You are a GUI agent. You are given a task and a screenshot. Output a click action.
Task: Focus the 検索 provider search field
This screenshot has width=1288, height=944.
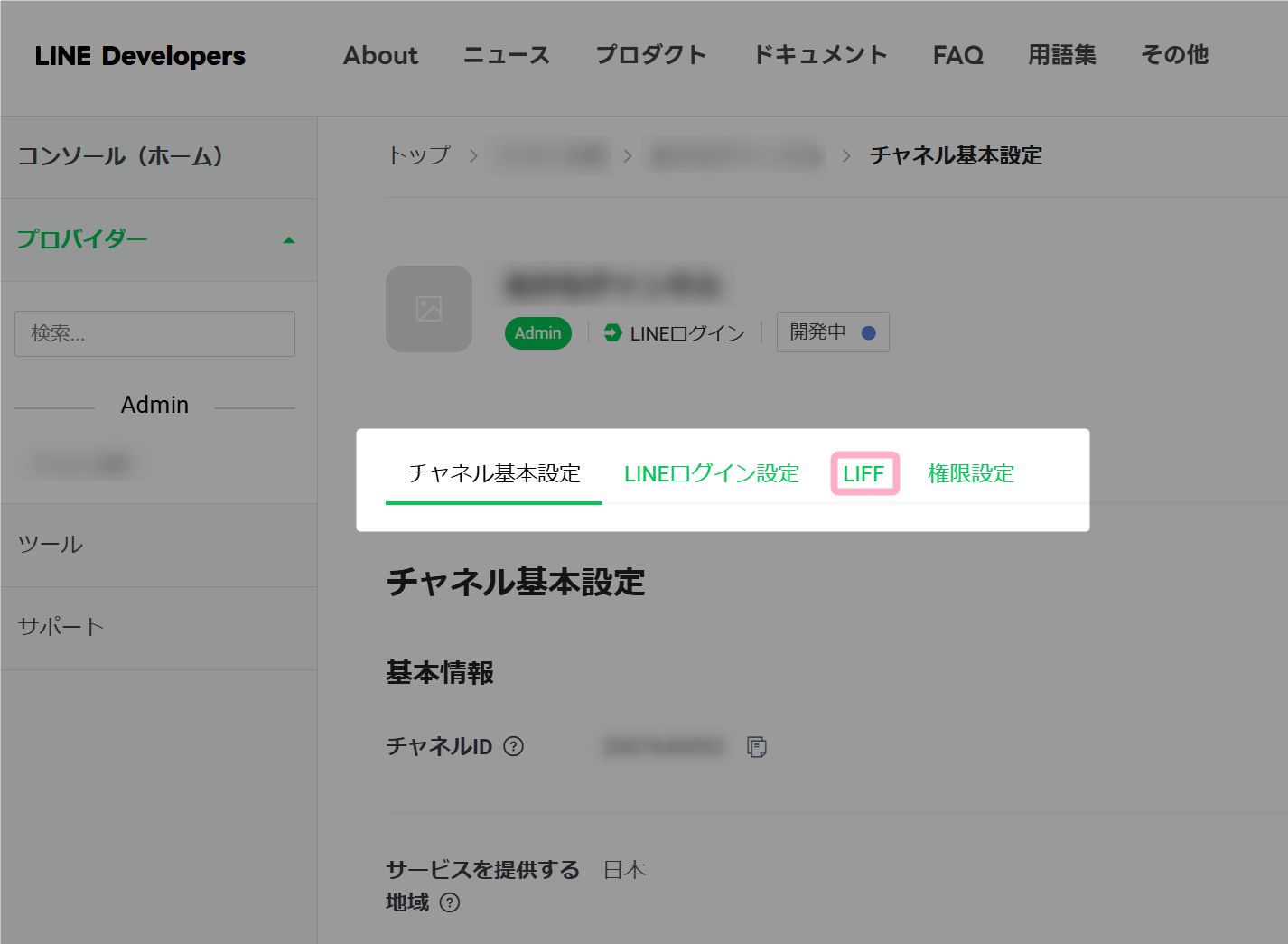pyautogui.click(x=154, y=333)
